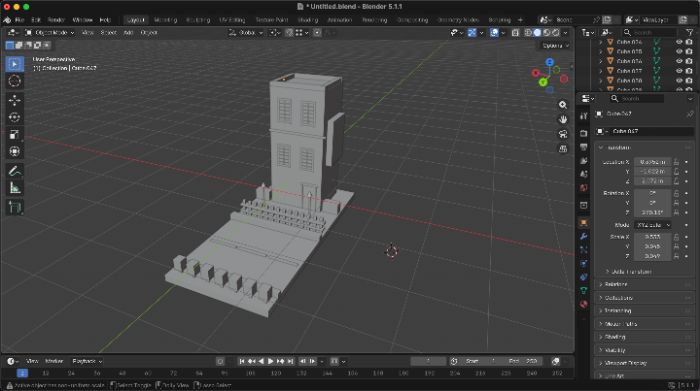Open the Modifiers wrench tab

pos(583,236)
